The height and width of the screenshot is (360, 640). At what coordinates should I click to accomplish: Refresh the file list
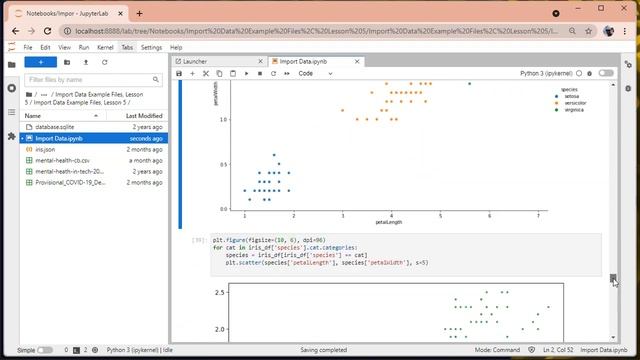pyautogui.click(x=104, y=62)
